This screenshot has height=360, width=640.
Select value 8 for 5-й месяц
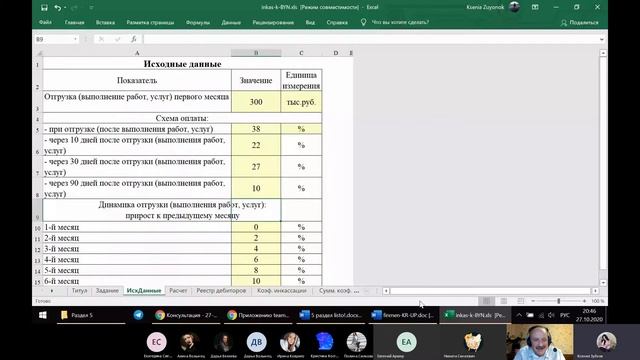pos(256,270)
